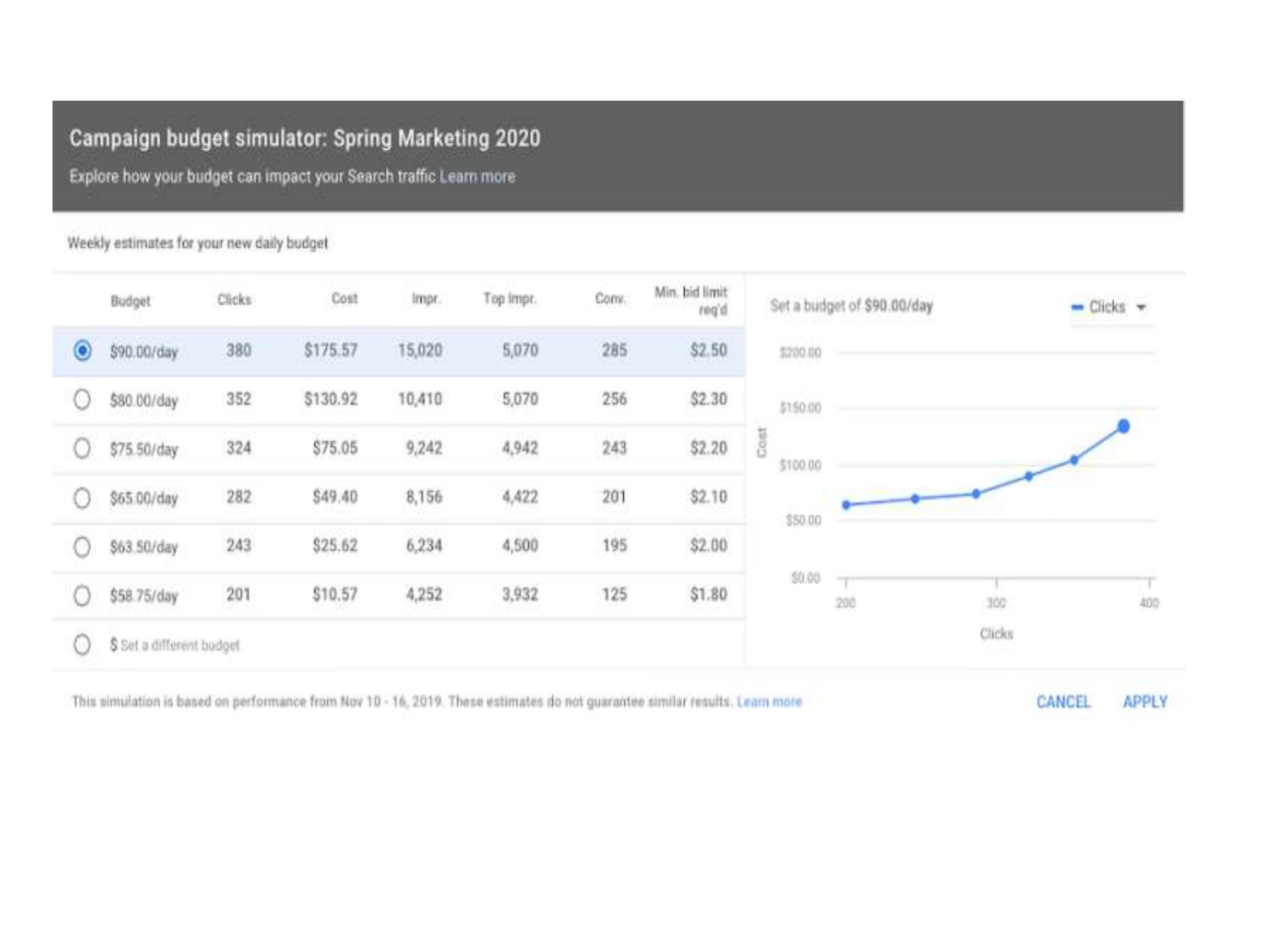Viewport: 1270px width, 952px height.
Task: Open the Clicks metric dropdown
Action: pos(1107,307)
